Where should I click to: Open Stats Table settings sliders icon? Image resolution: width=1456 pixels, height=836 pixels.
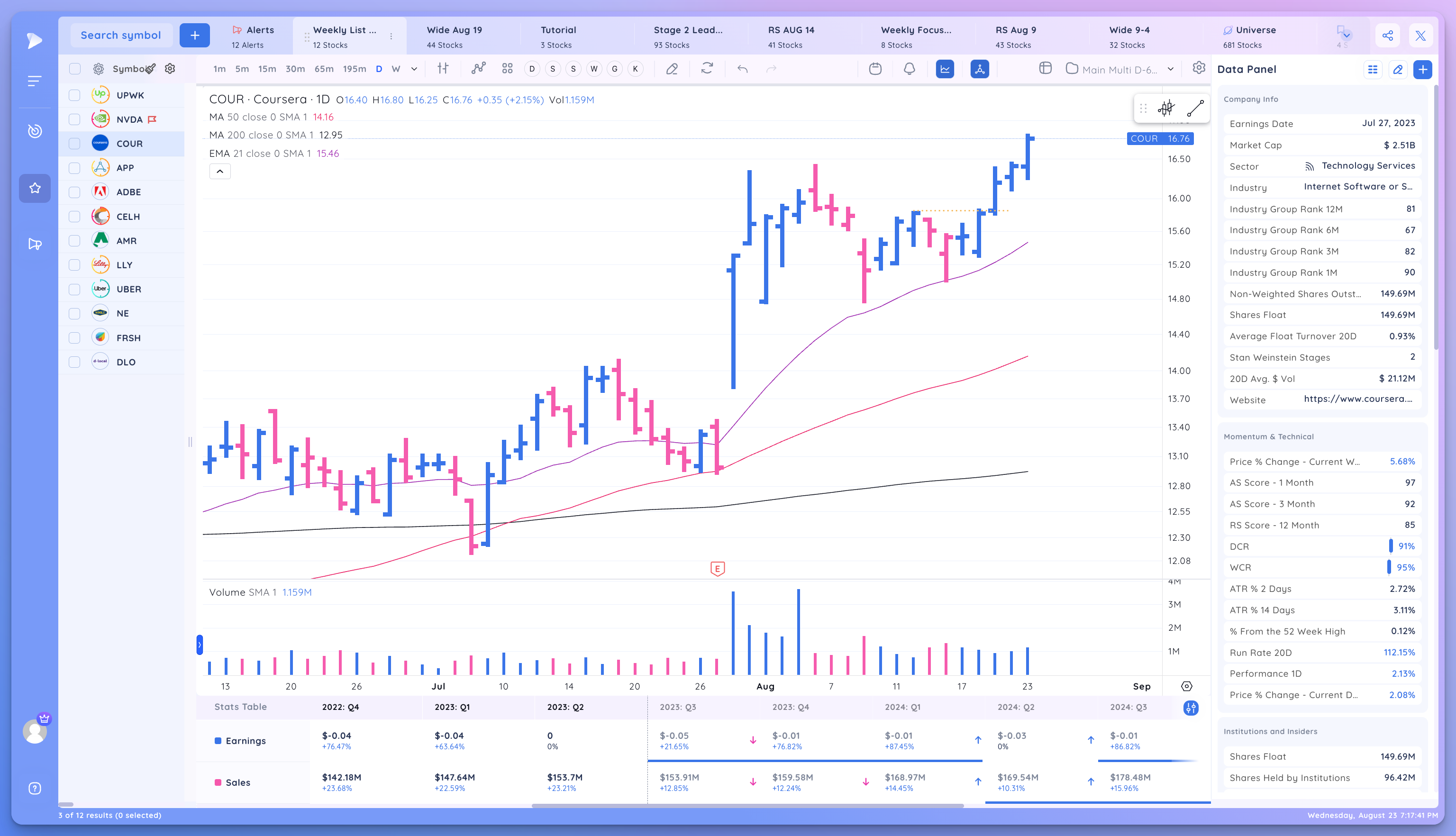(1191, 708)
